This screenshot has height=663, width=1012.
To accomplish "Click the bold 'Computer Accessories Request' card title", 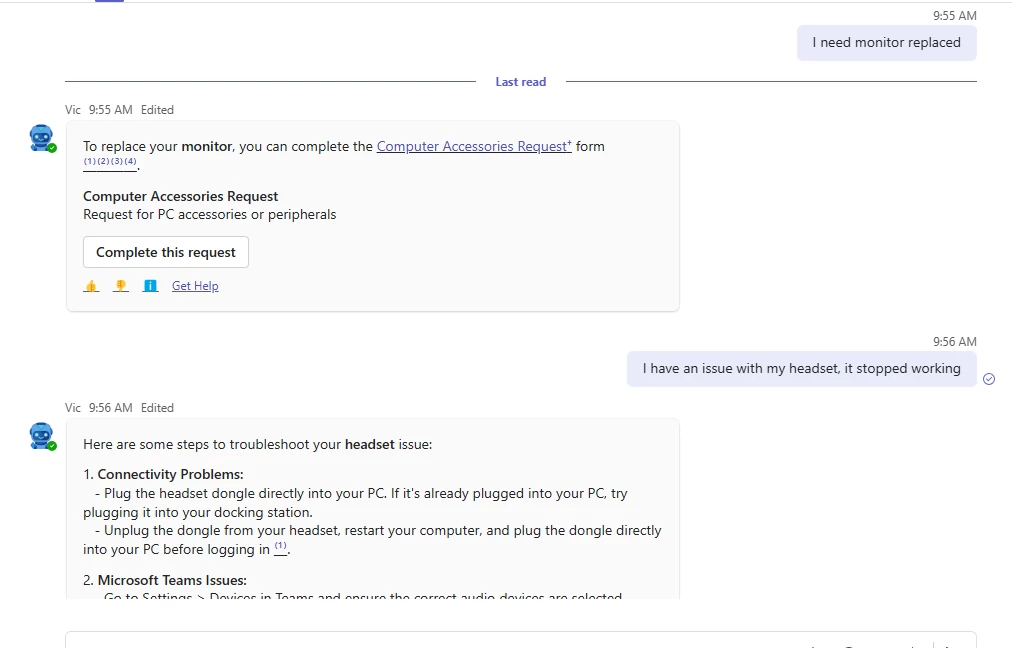I will pos(181,196).
